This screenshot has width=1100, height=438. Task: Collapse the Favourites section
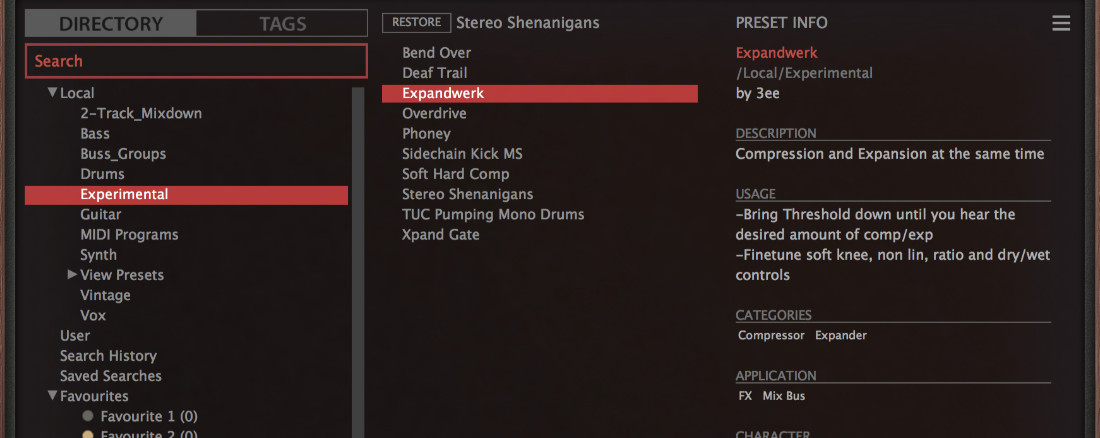pos(52,396)
